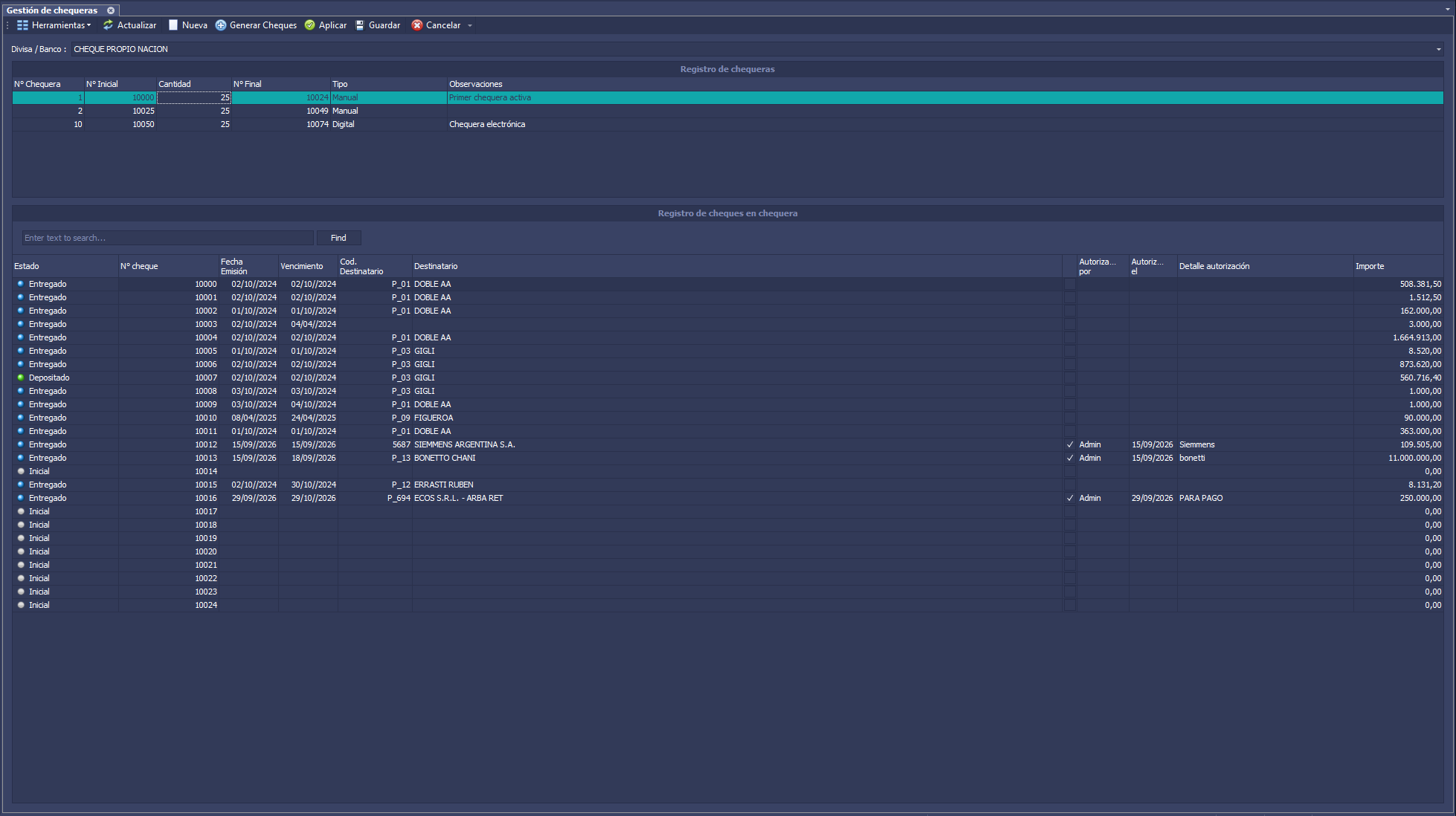1456x816 pixels.
Task: Click the search text field
Action: pos(167,238)
